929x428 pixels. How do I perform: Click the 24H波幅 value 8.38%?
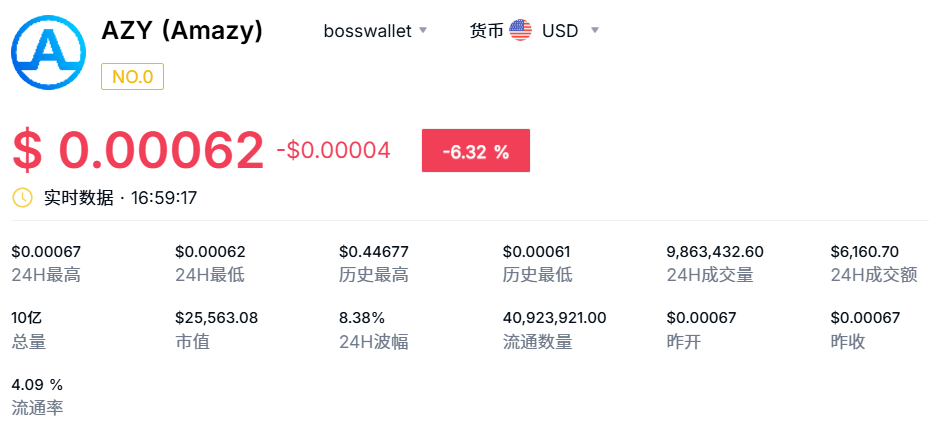click(x=362, y=318)
